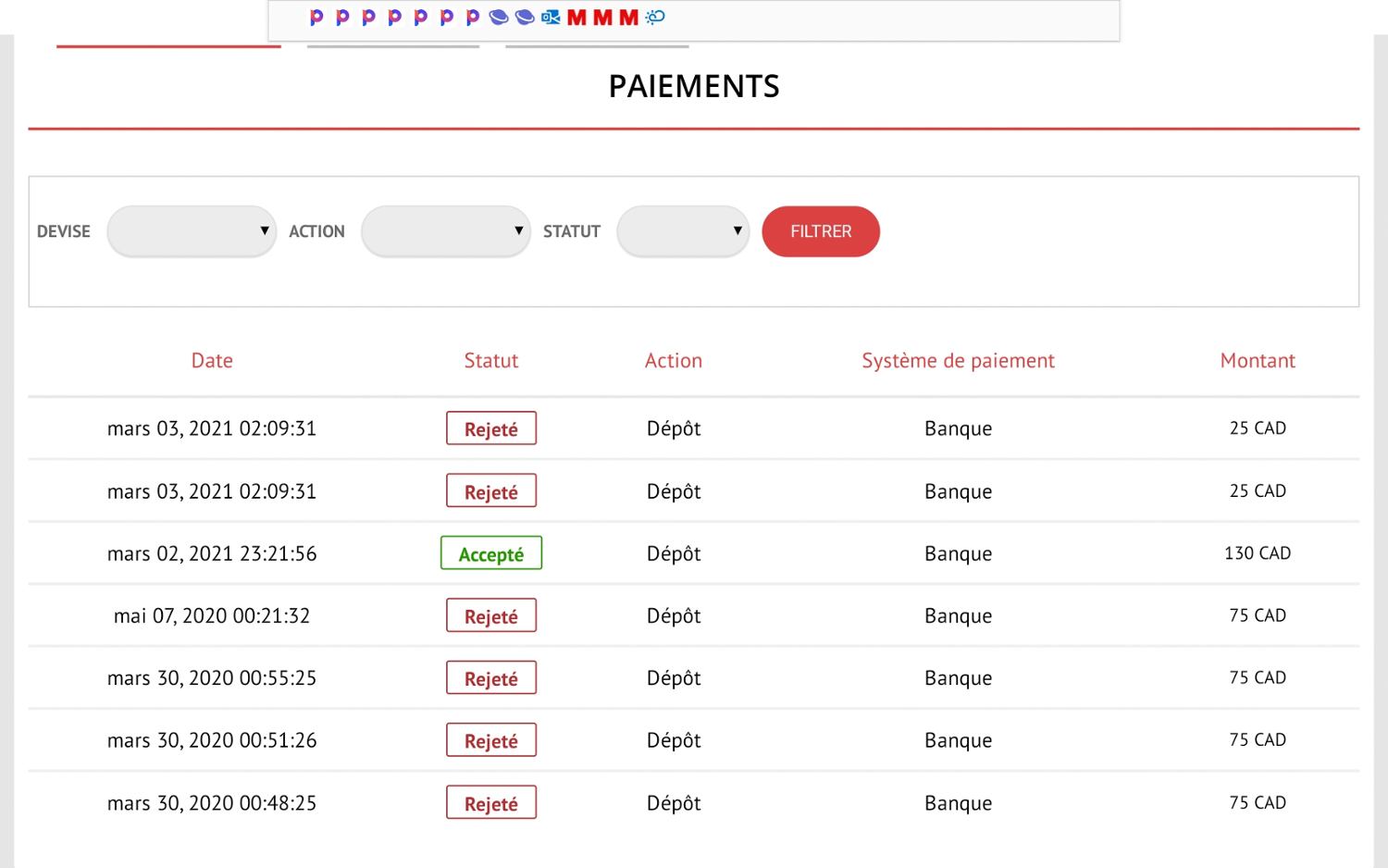Select the leftmost red M icon
The height and width of the screenshot is (868, 1388).
576,17
